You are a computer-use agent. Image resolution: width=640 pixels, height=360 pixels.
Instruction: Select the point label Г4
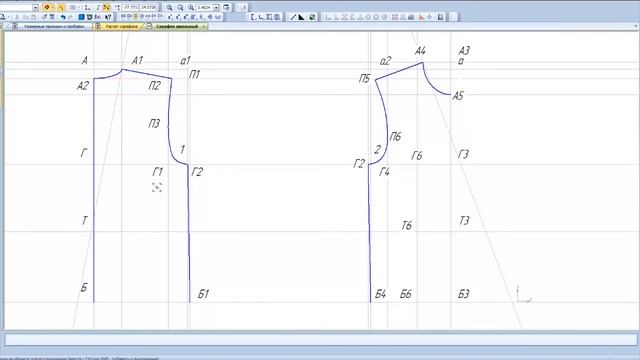384,172
